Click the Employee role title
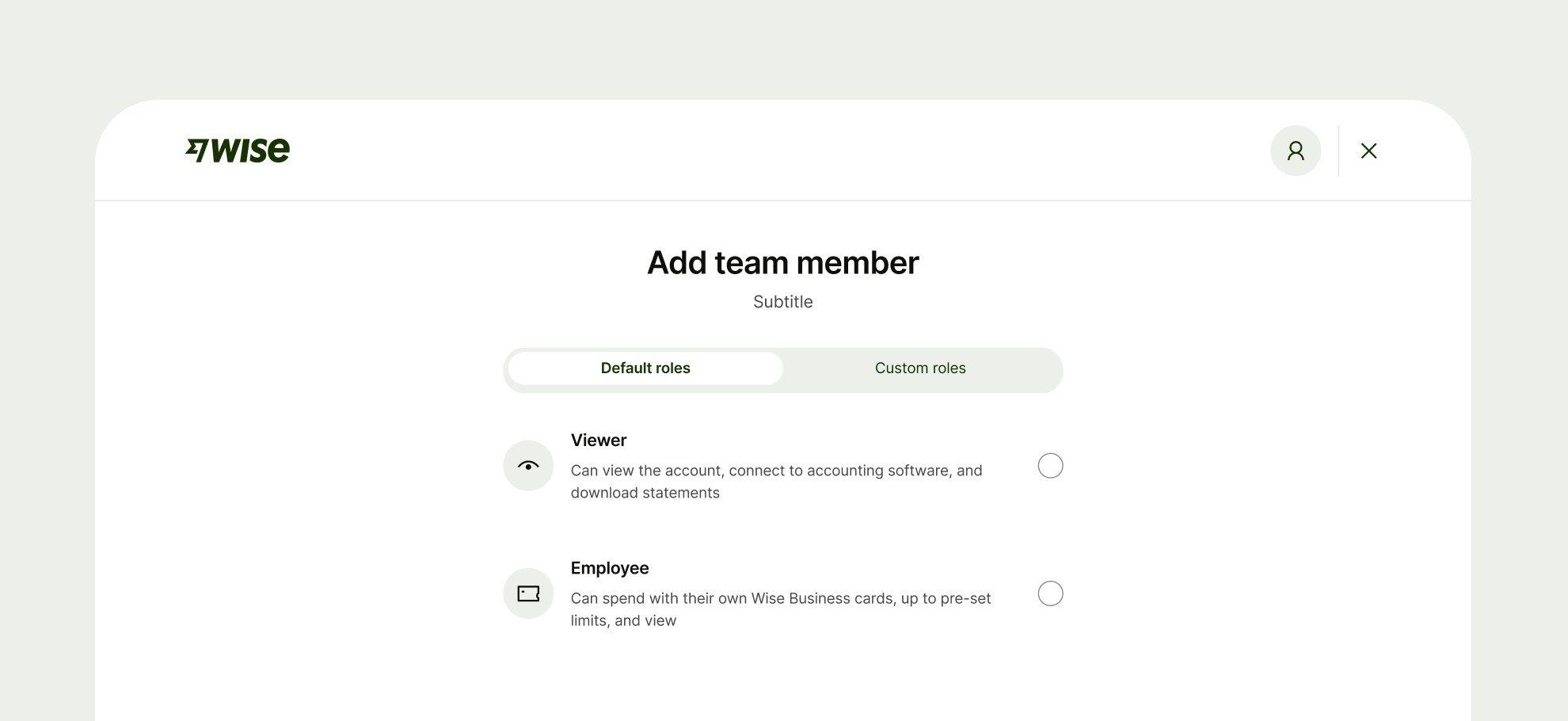Viewport: 1568px width, 721px height. pyautogui.click(x=610, y=568)
